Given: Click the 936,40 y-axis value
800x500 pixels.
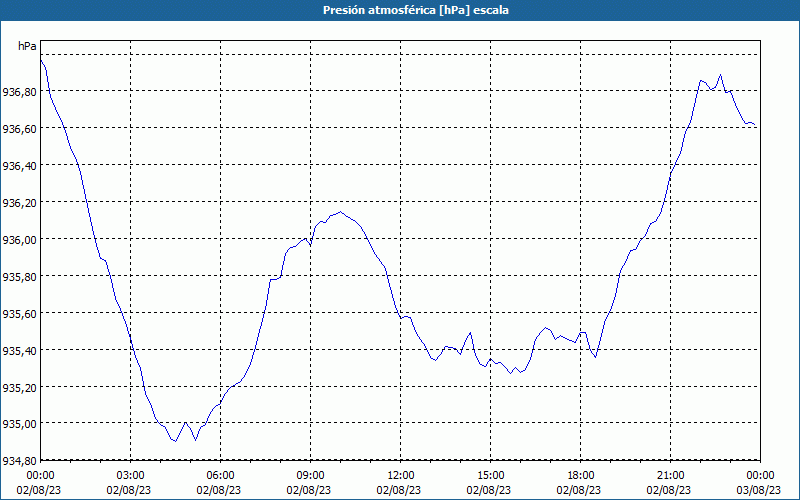Looking at the screenshot, I should (x=19, y=166).
